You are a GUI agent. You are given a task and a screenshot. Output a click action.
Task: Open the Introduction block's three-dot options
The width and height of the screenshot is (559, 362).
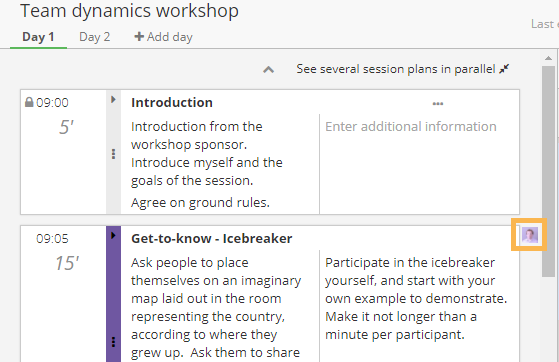click(x=438, y=104)
